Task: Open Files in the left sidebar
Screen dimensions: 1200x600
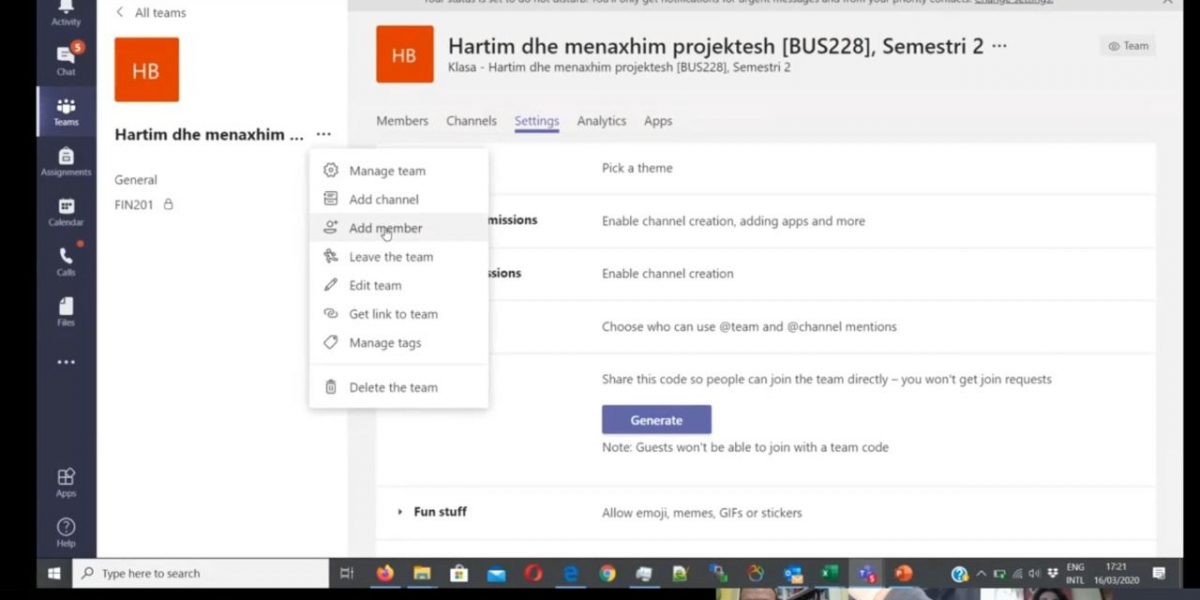Action: 66,311
